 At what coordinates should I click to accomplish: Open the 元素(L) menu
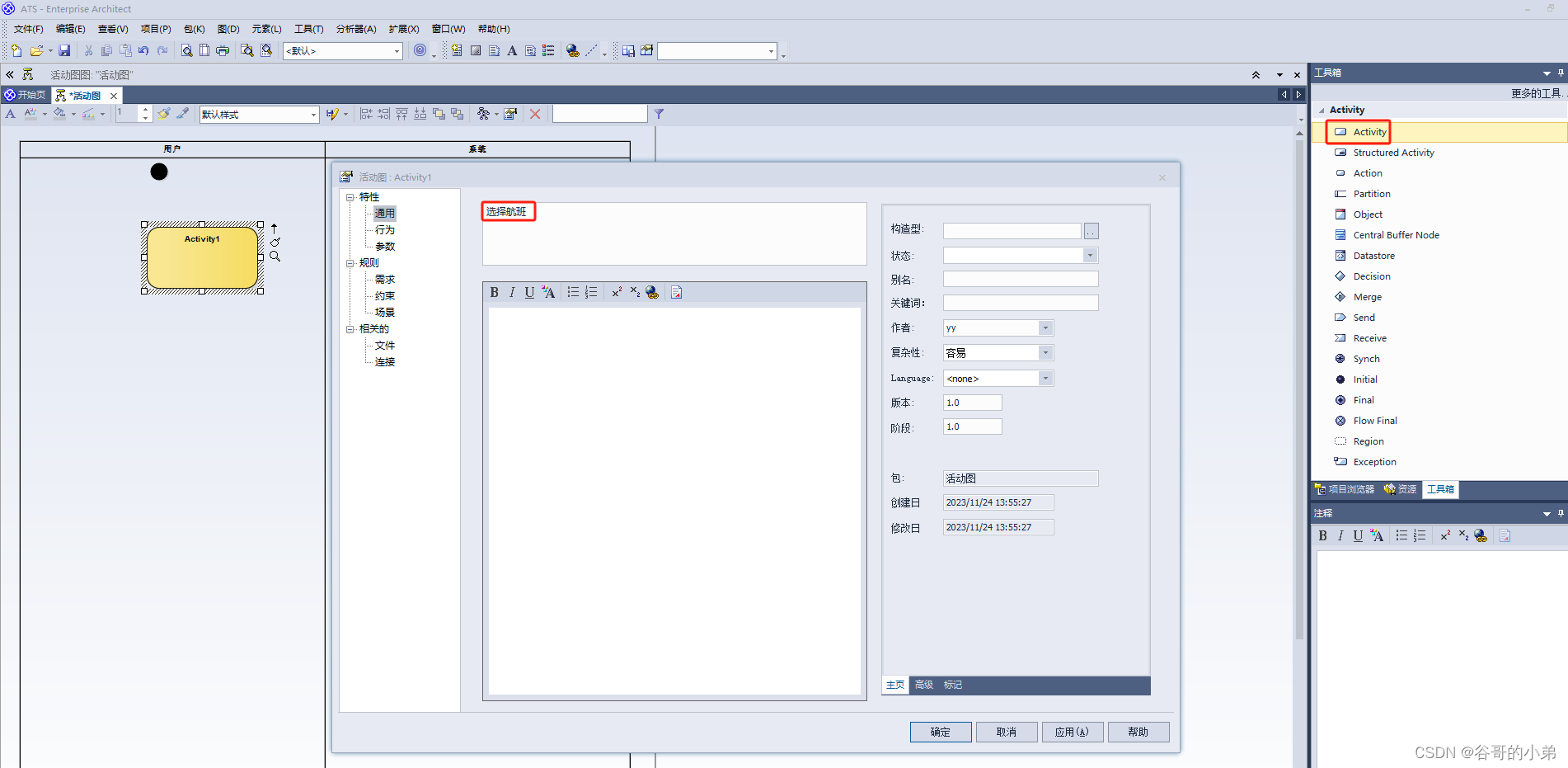click(266, 29)
